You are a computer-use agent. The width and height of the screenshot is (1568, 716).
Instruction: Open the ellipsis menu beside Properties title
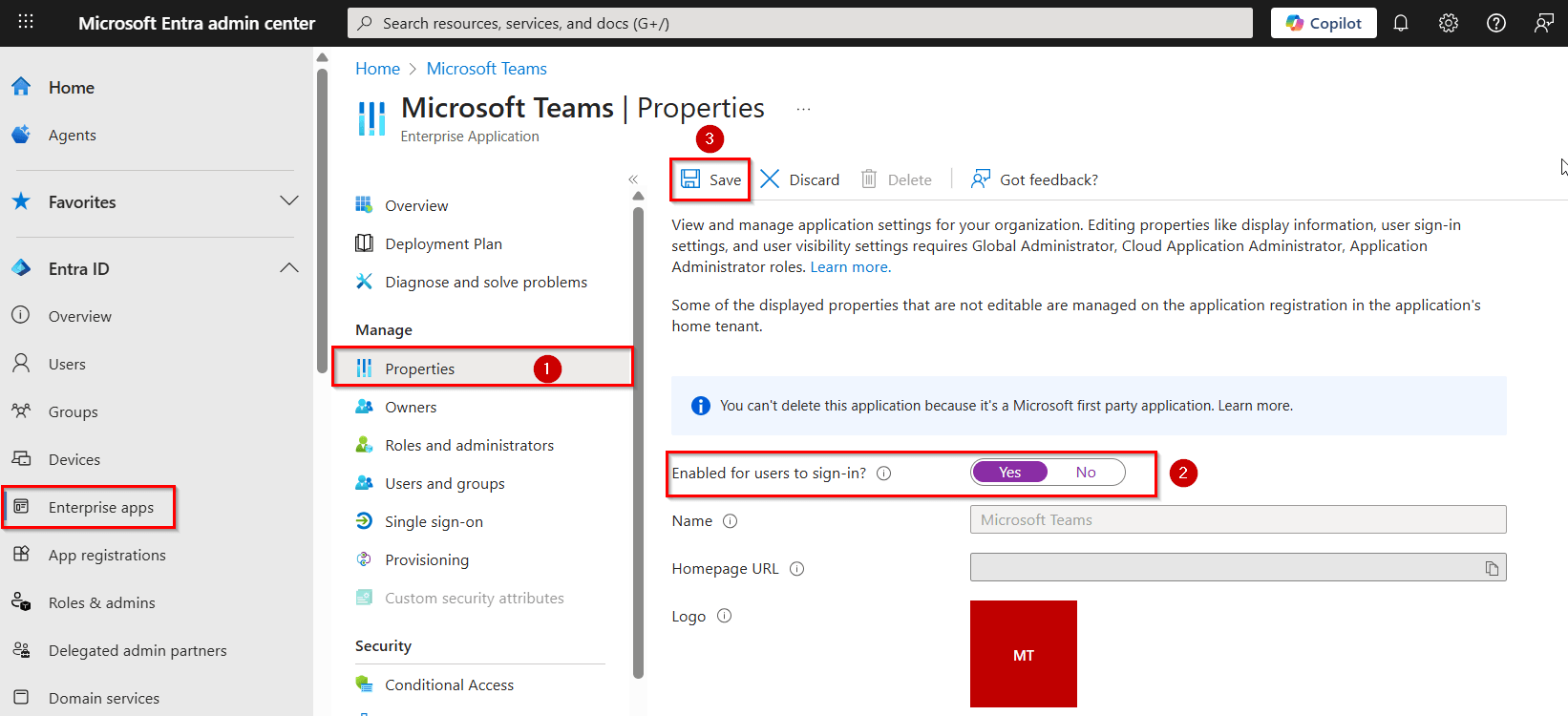tap(803, 109)
